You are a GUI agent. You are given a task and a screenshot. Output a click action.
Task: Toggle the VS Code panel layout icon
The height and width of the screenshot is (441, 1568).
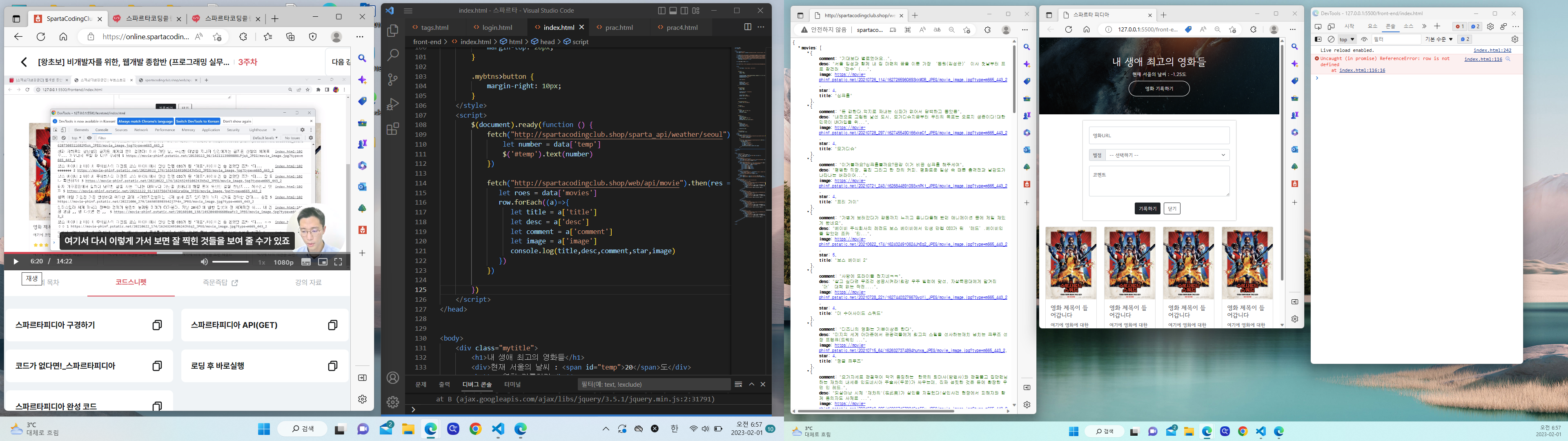click(673, 10)
